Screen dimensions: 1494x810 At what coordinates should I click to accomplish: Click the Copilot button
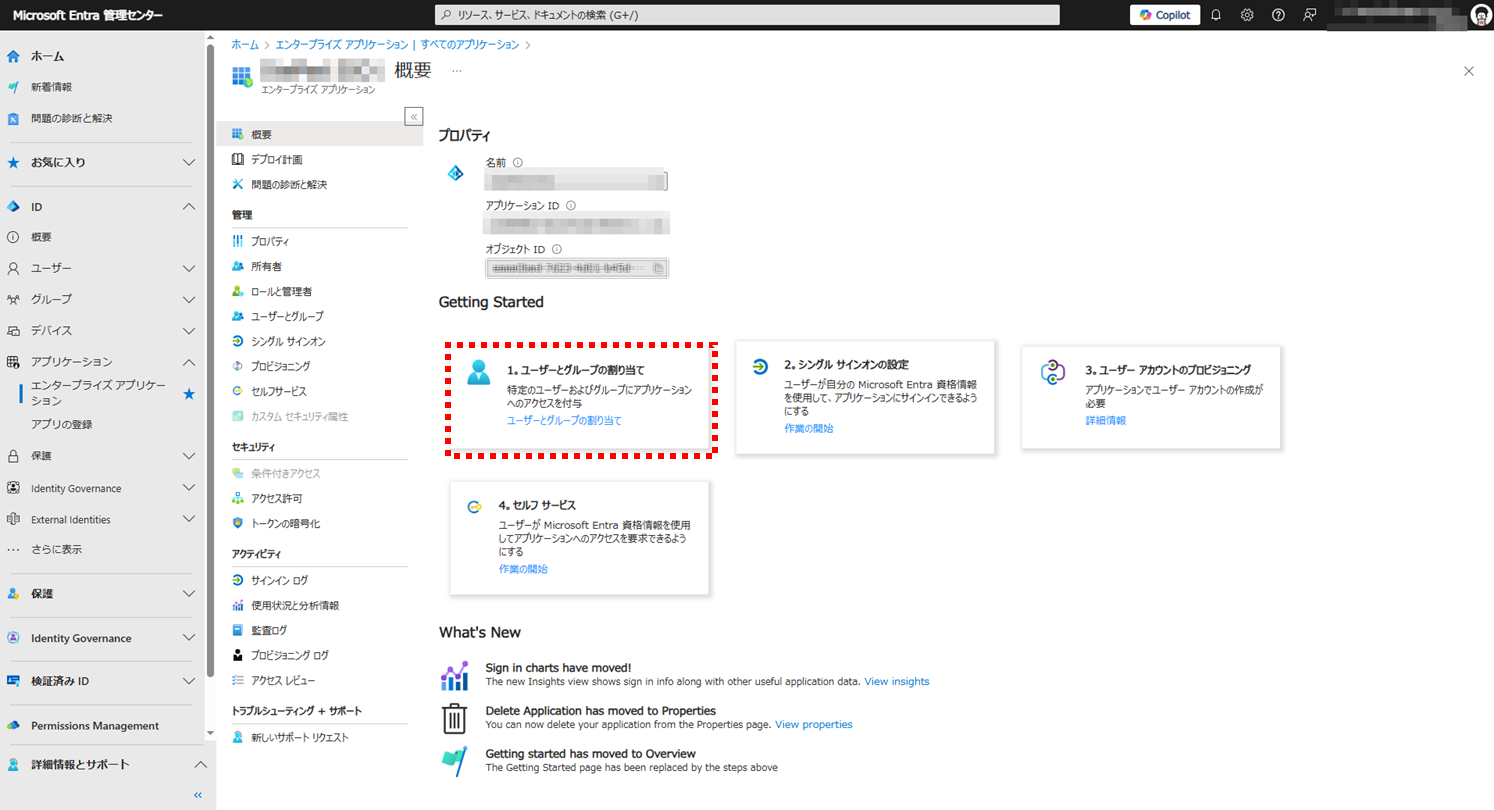pyautogui.click(x=1165, y=15)
